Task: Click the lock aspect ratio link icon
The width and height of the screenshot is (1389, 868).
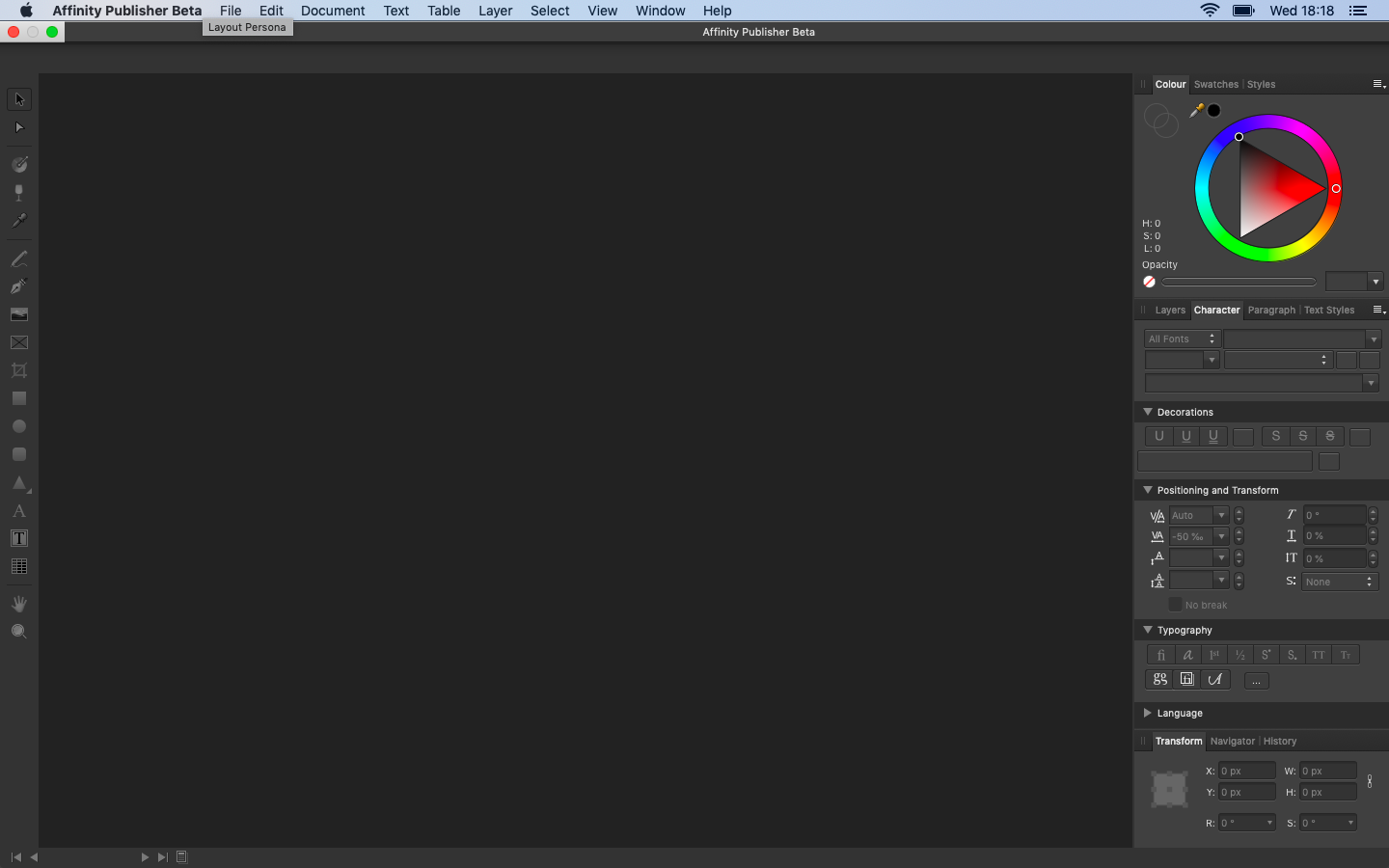Action: (1370, 781)
